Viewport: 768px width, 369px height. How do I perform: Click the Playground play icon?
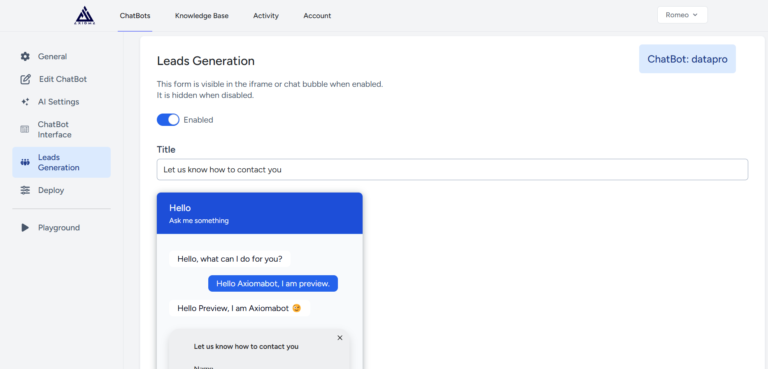coord(25,227)
